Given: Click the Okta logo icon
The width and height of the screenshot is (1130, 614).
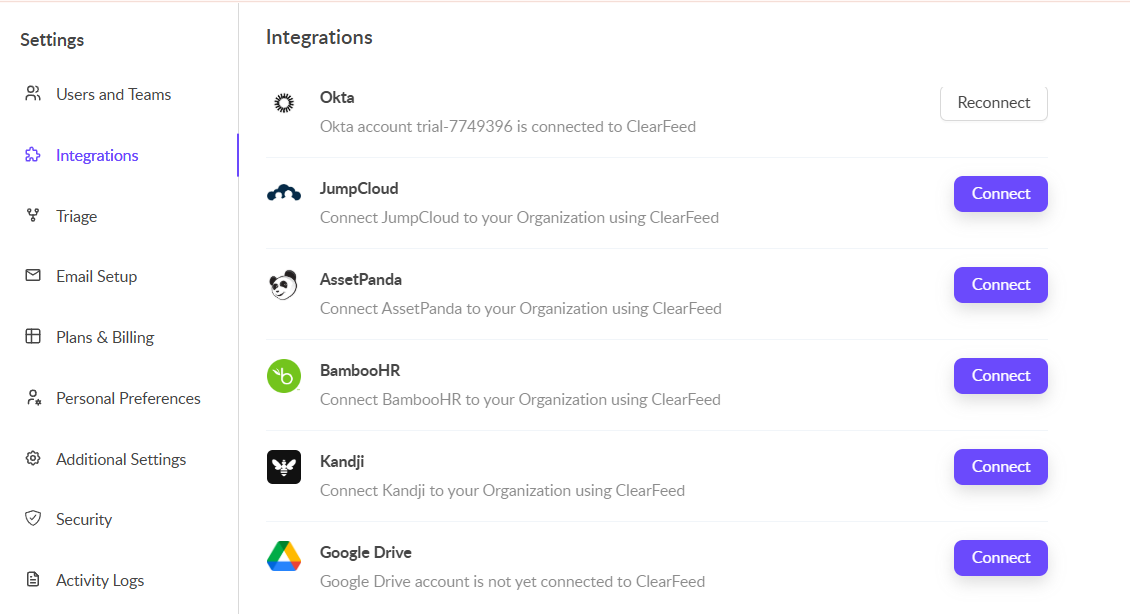Looking at the screenshot, I should coord(284,102).
